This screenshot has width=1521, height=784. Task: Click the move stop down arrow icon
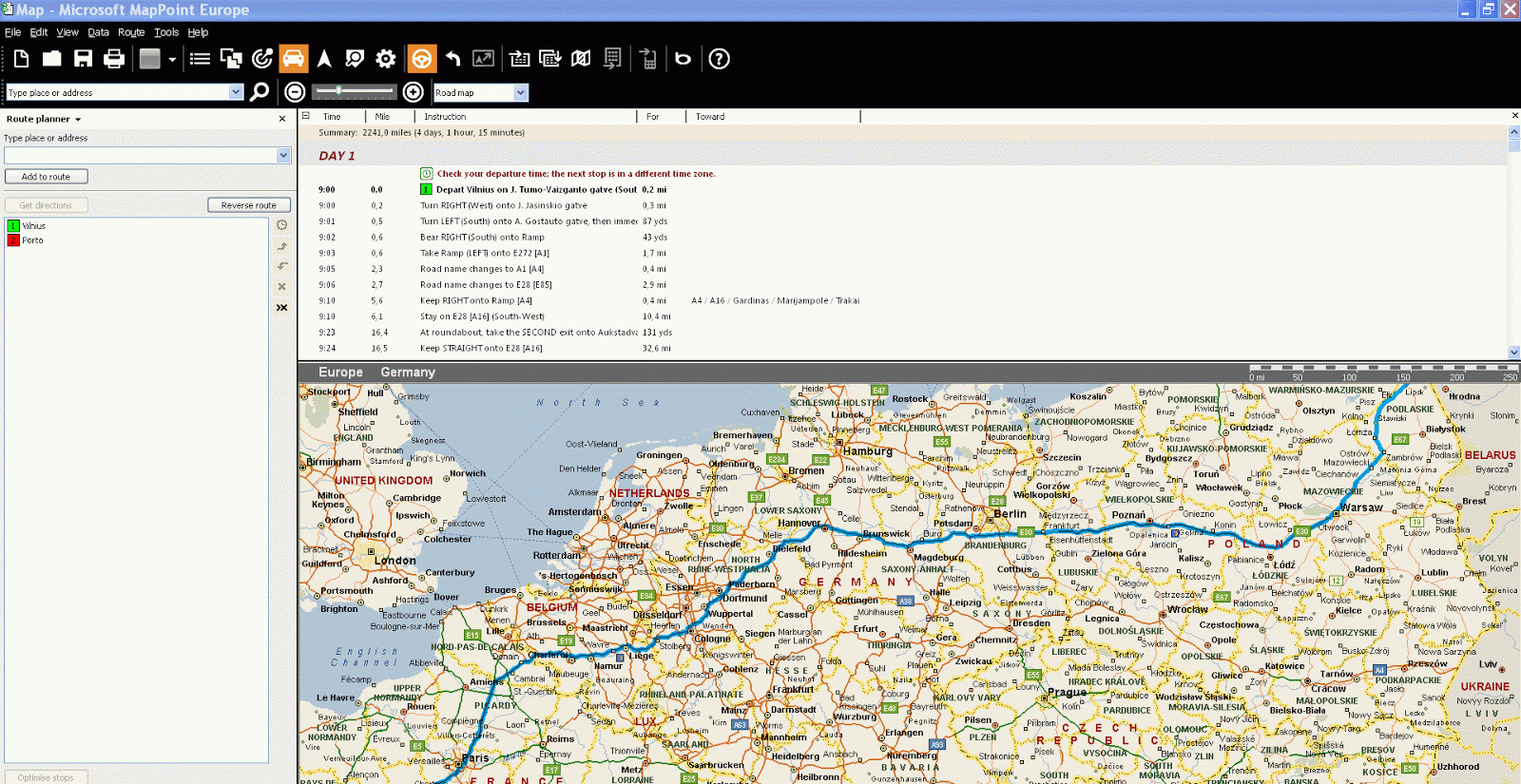pos(282,266)
